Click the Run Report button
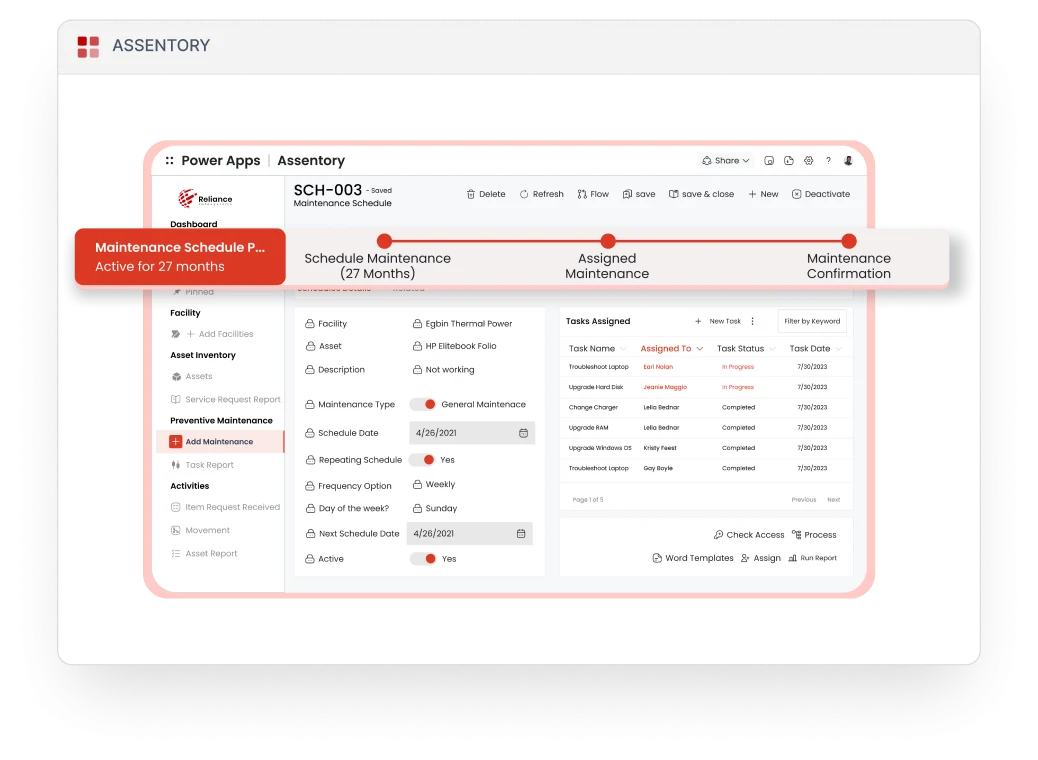1038x760 pixels. 812,558
